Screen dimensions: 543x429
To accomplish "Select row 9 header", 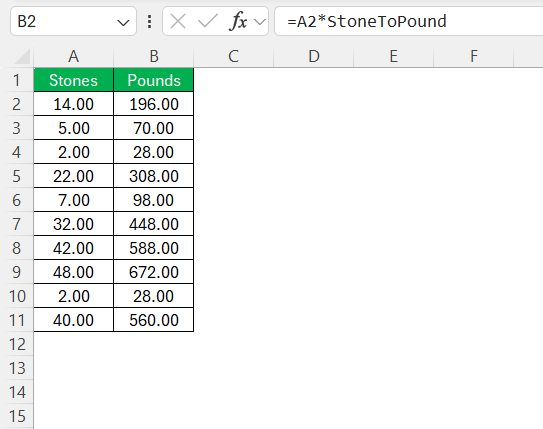I will coord(17,272).
